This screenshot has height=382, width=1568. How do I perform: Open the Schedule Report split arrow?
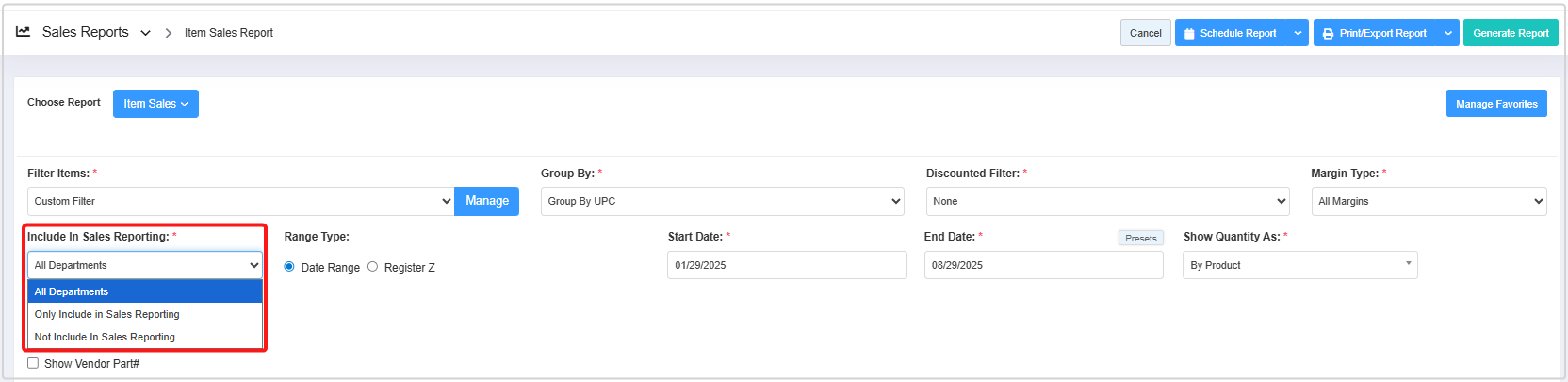tap(1298, 33)
